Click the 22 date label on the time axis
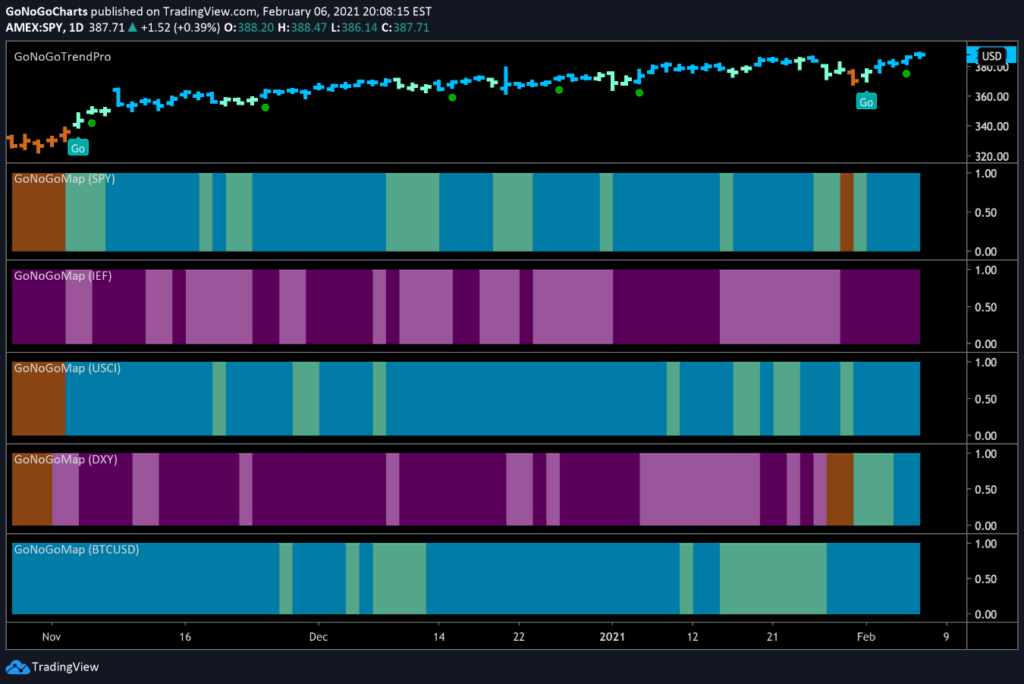Image resolution: width=1024 pixels, height=684 pixels. (519, 637)
